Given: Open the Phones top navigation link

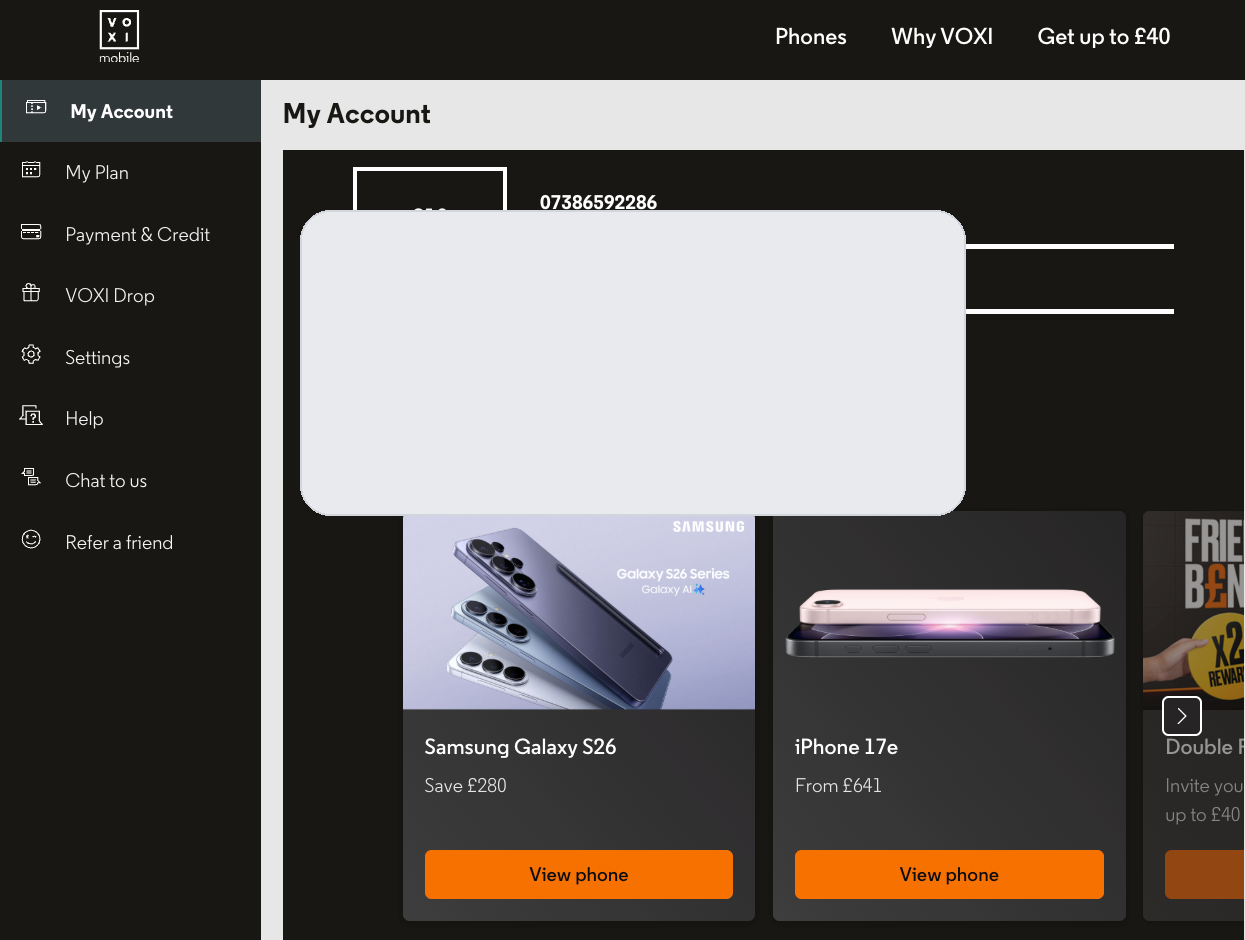Looking at the screenshot, I should coord(810,37).
